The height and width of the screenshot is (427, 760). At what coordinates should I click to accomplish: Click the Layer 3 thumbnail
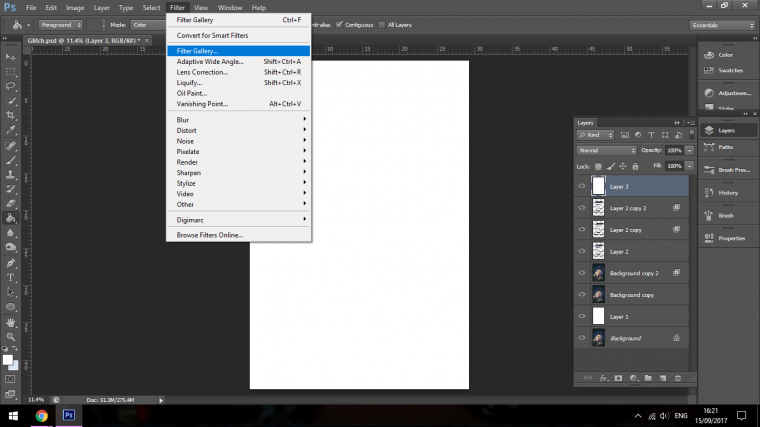[599, 186]
